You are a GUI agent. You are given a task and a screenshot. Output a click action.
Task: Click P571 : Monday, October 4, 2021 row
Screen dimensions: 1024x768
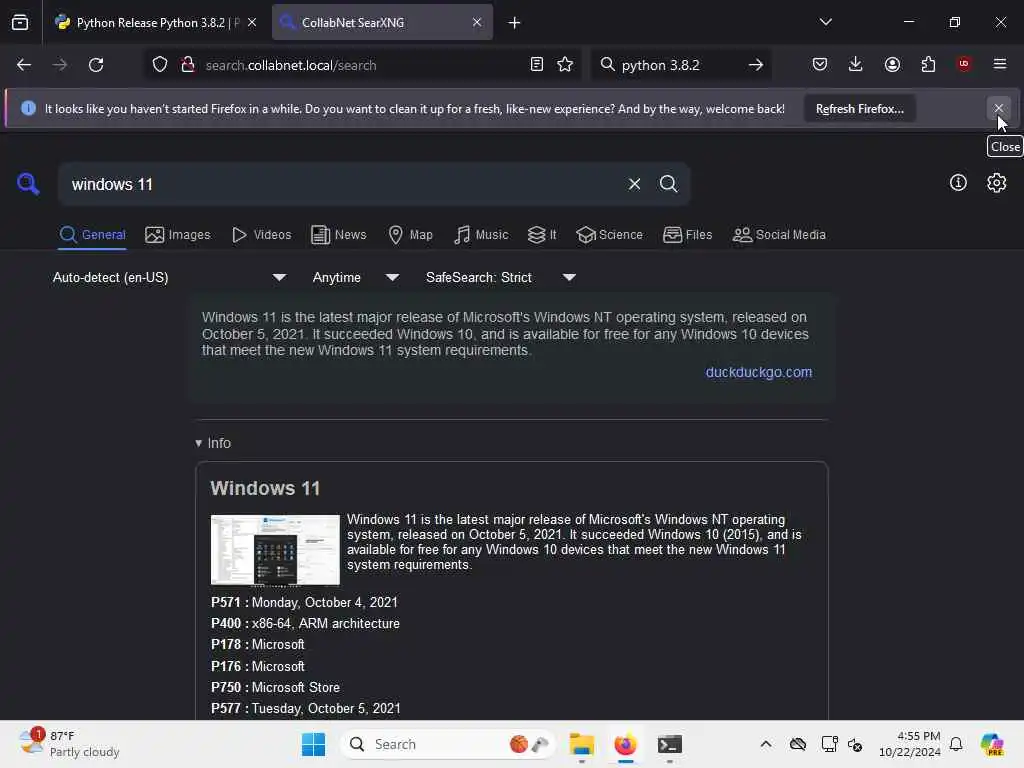coord(304,602)
